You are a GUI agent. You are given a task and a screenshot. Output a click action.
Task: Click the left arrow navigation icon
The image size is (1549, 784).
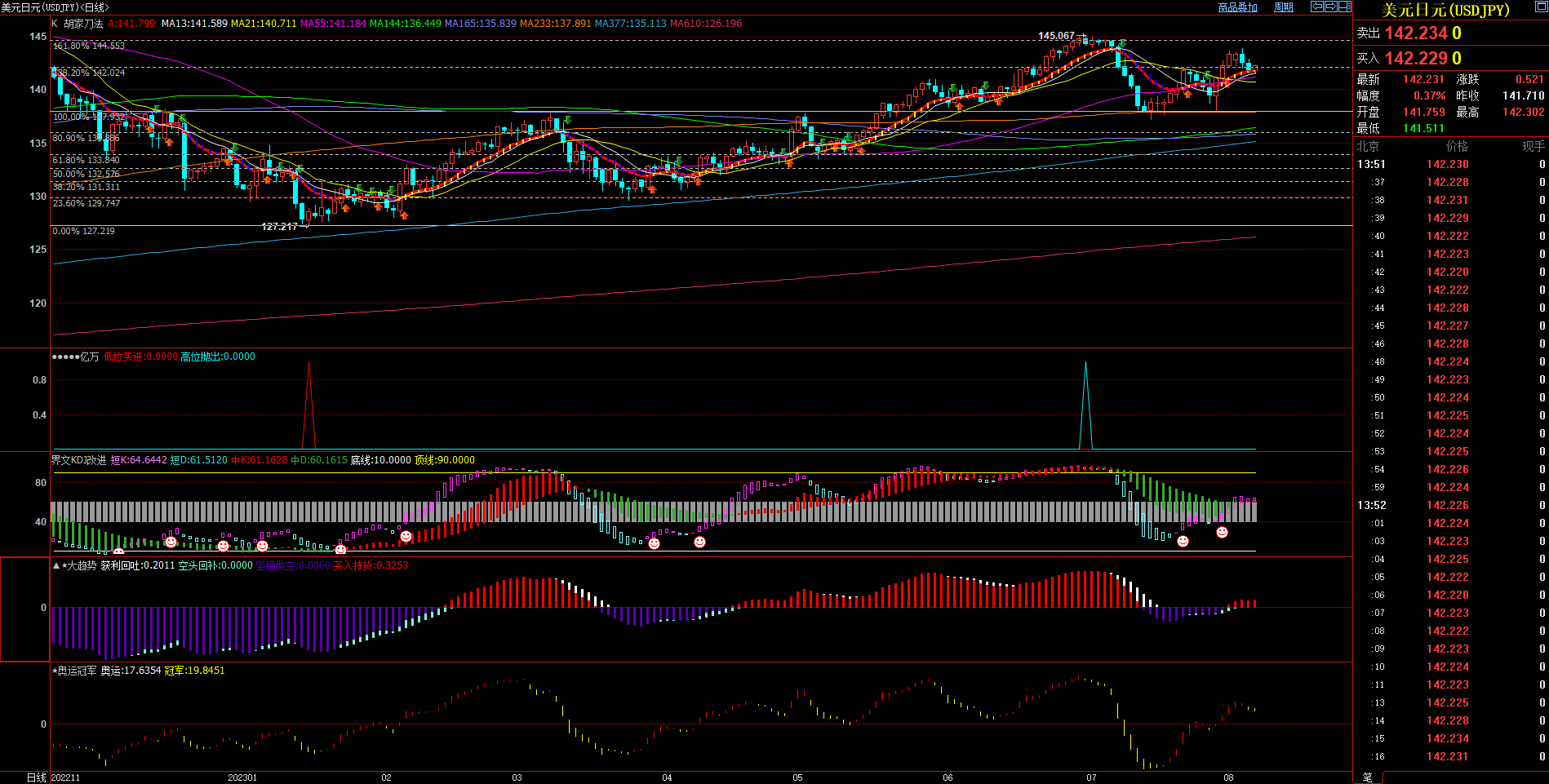tap(1316, 7)
